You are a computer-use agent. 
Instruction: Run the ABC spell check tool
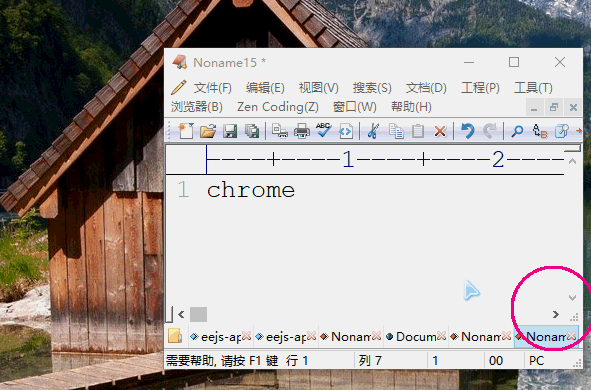click(324, 130)
